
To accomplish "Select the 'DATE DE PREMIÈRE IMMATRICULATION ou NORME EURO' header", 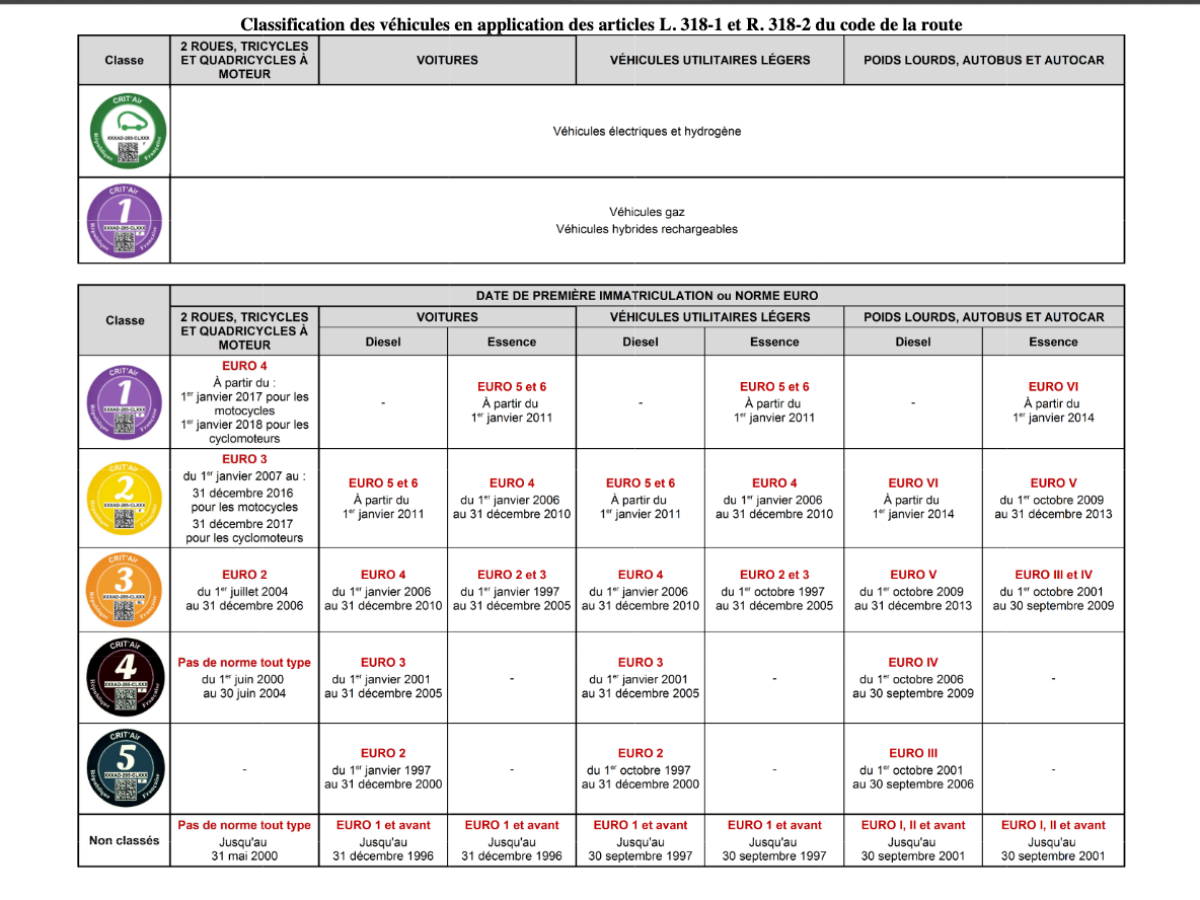I will tap(647, 296).
